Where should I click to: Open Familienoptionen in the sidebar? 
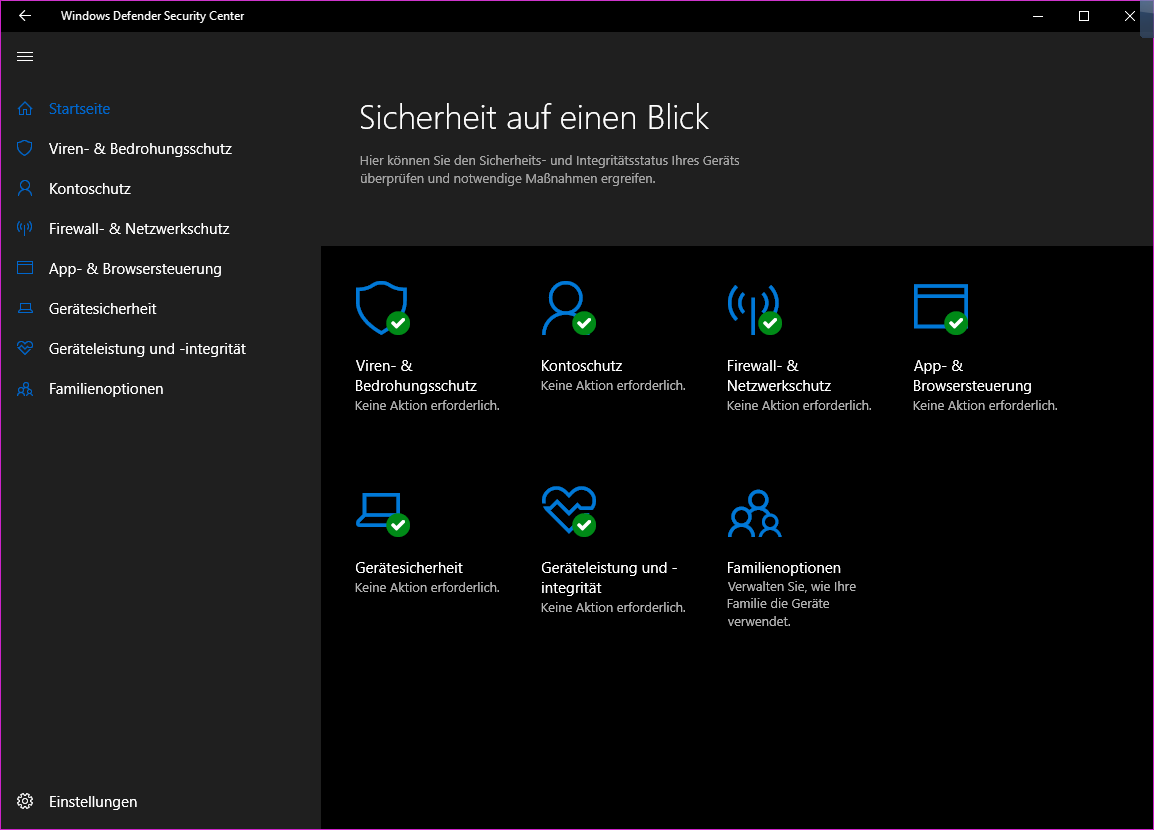(x=106, y=389)
